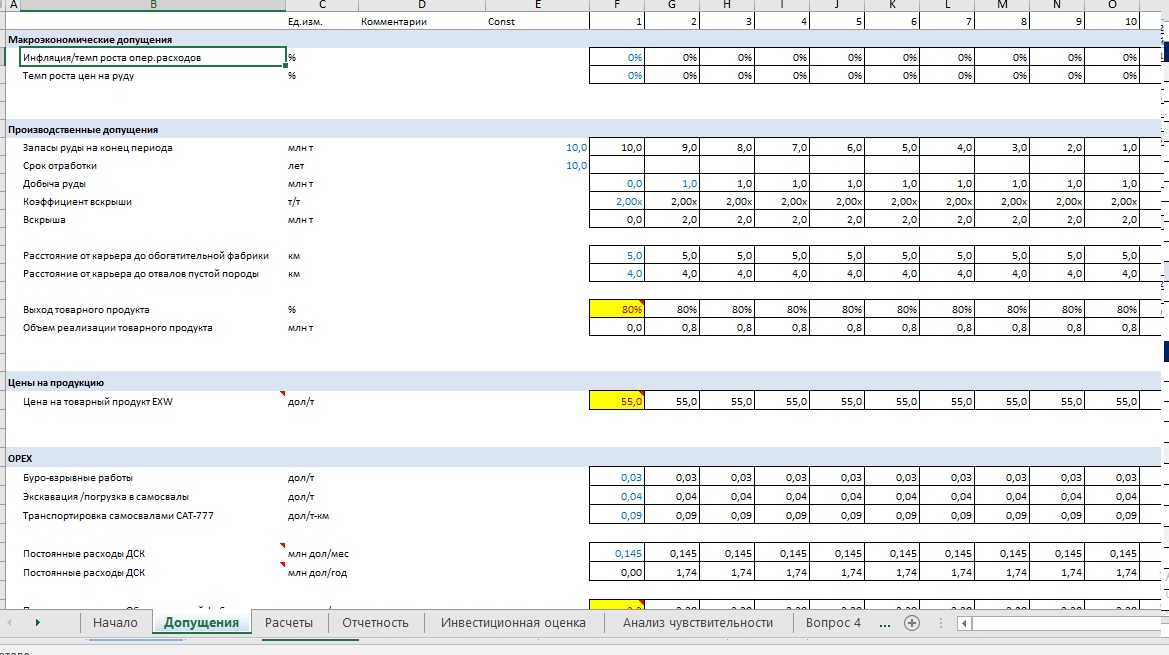Select the Добыча руды 0,0 value in period 1
This screenshot has height=655, width=1169.
[617, 183]
